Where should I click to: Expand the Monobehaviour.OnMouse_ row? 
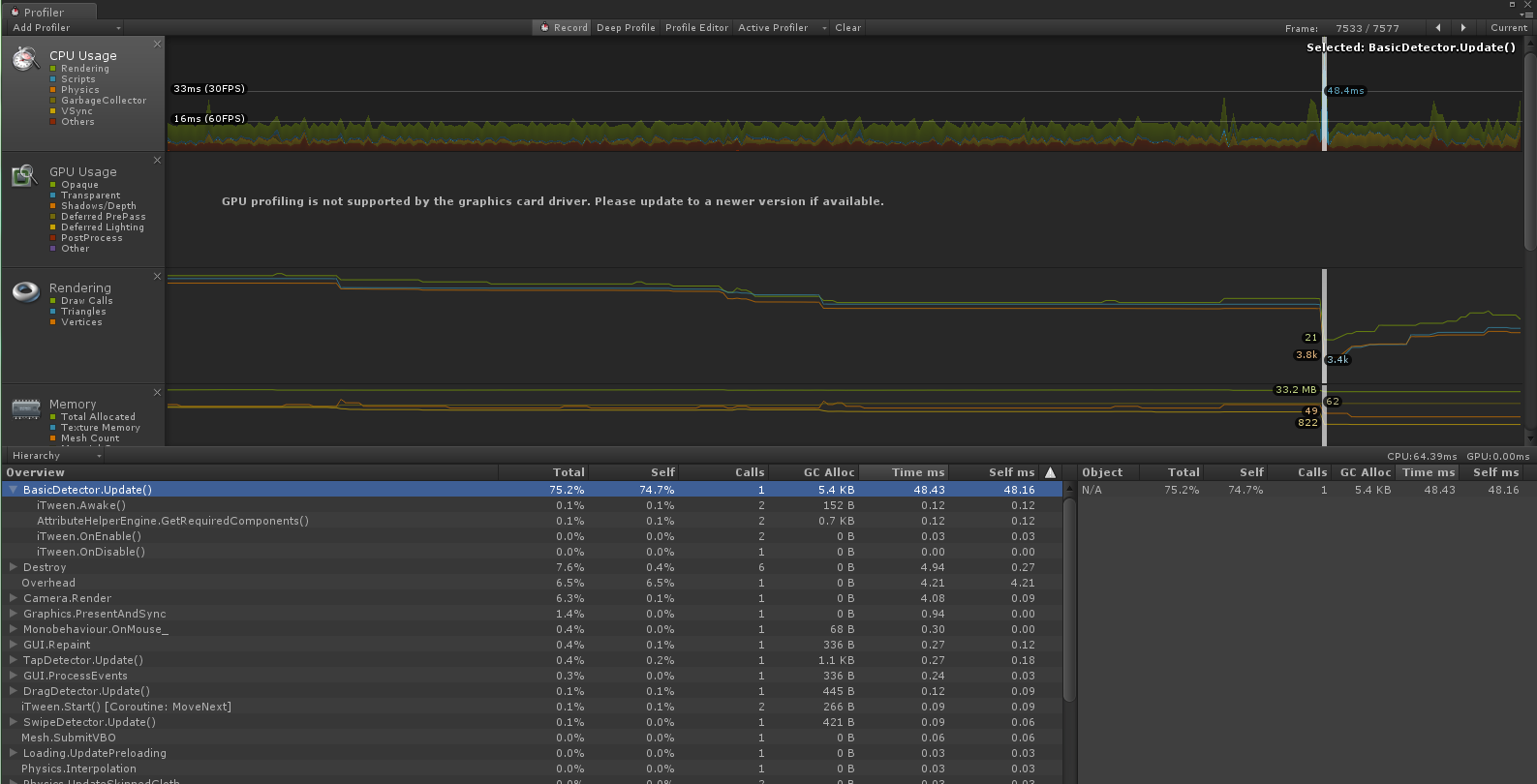(x=14, y=629)
